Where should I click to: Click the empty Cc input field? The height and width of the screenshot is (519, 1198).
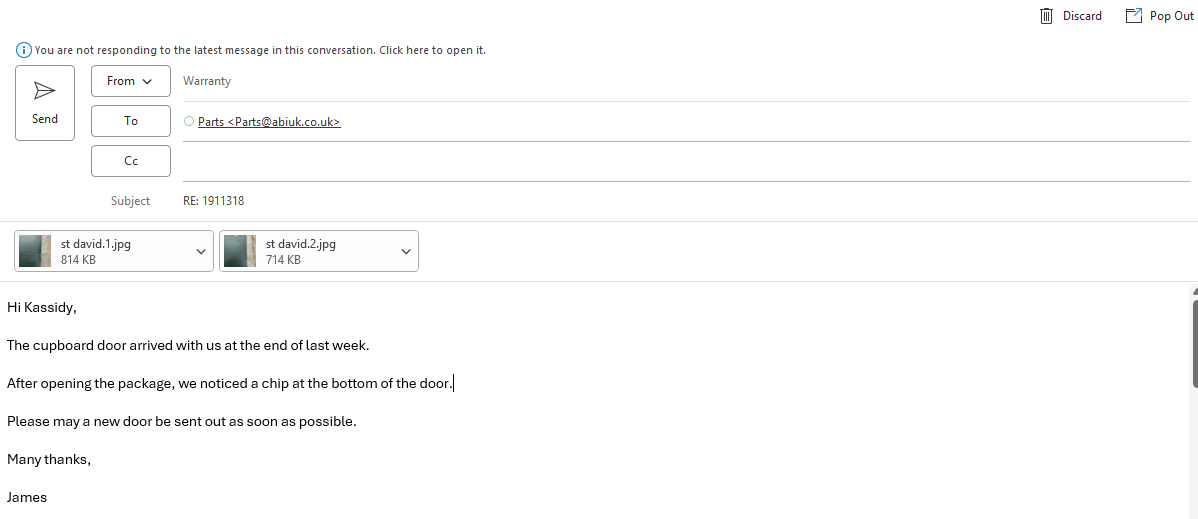point(680,161)
